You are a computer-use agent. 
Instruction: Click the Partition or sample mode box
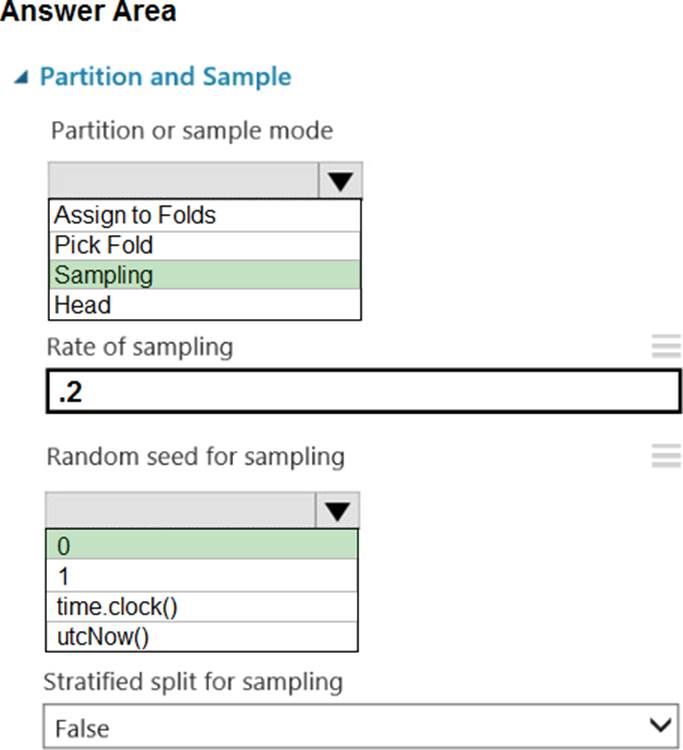[x=183, y=181]
